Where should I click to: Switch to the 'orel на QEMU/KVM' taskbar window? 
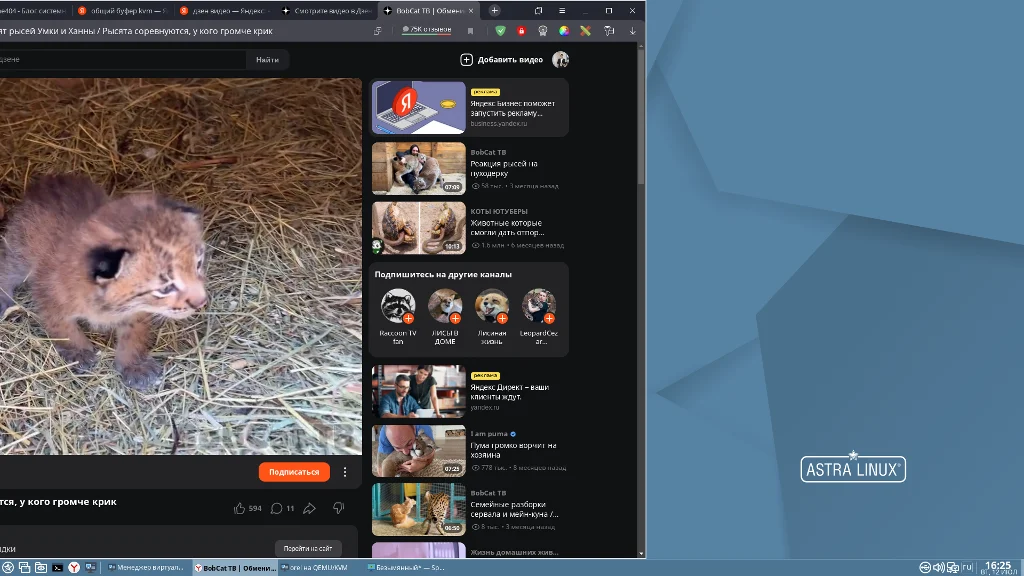click(320, 568)
